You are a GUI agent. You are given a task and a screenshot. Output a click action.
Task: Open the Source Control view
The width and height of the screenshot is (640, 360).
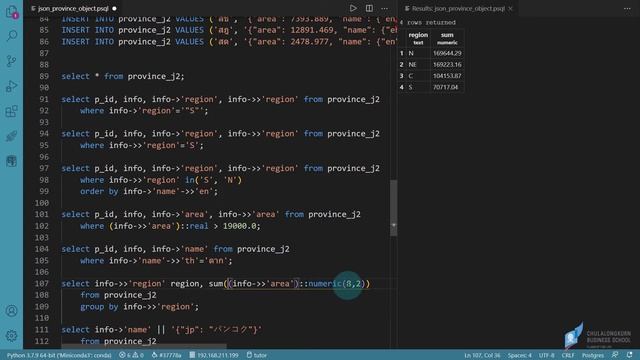11,61
